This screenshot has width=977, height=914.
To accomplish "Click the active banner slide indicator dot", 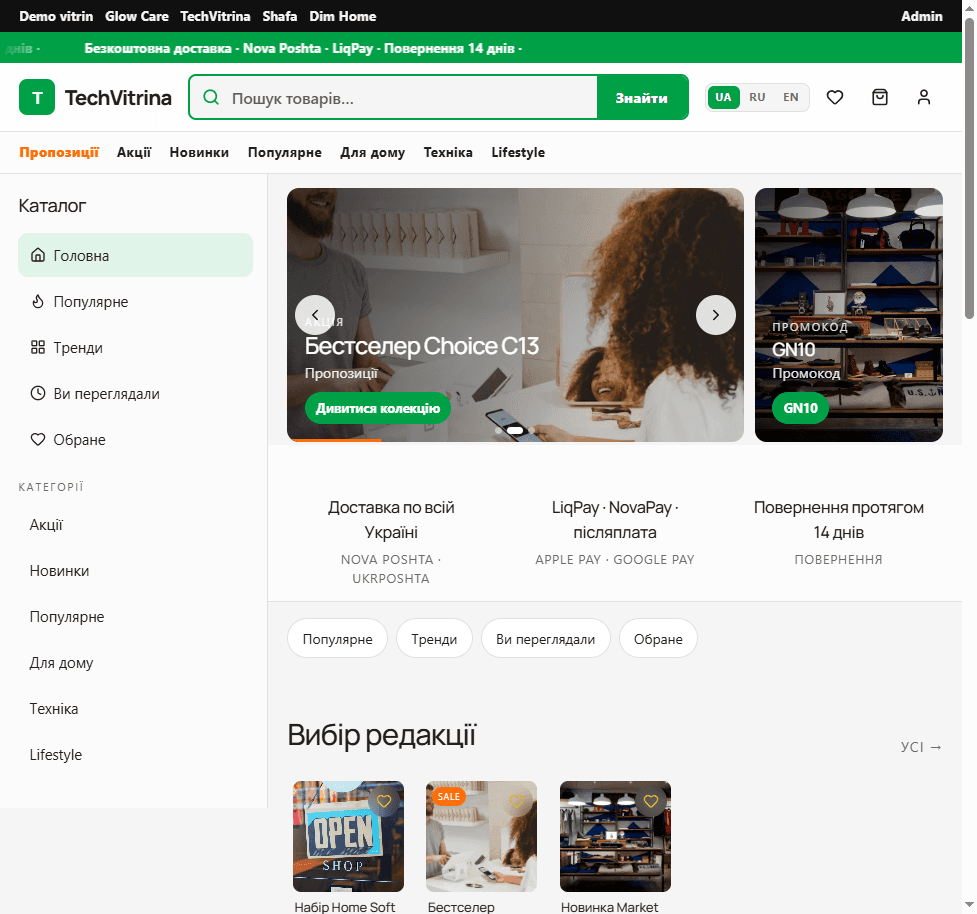I will (515, 431).
